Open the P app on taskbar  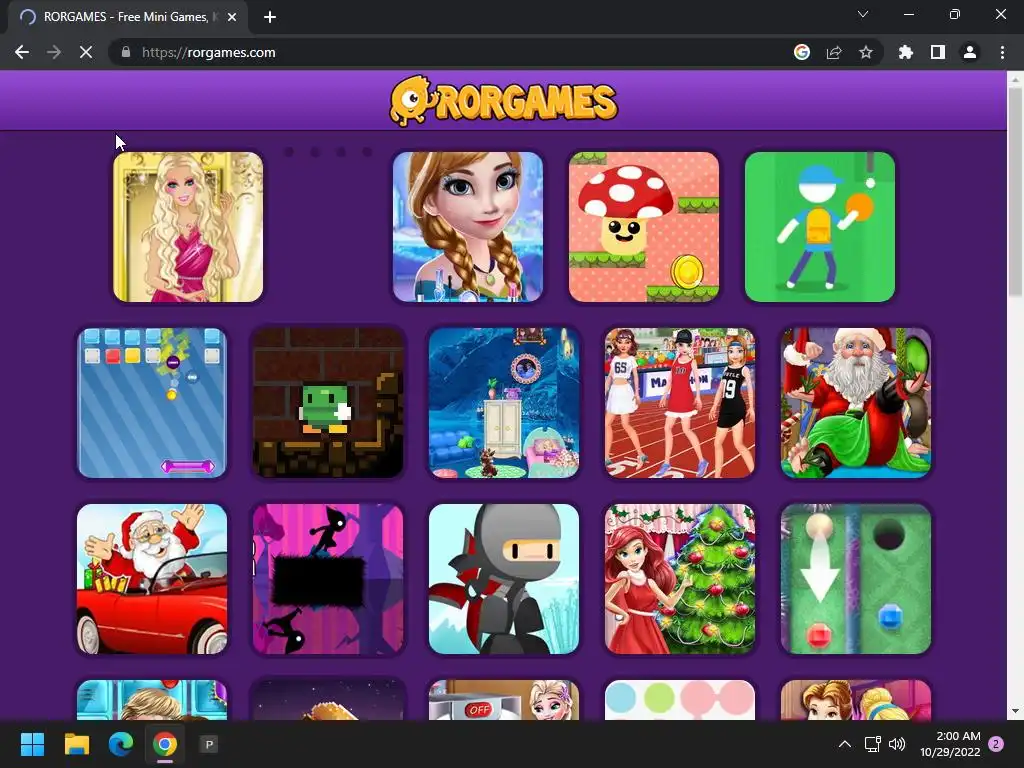209,744
